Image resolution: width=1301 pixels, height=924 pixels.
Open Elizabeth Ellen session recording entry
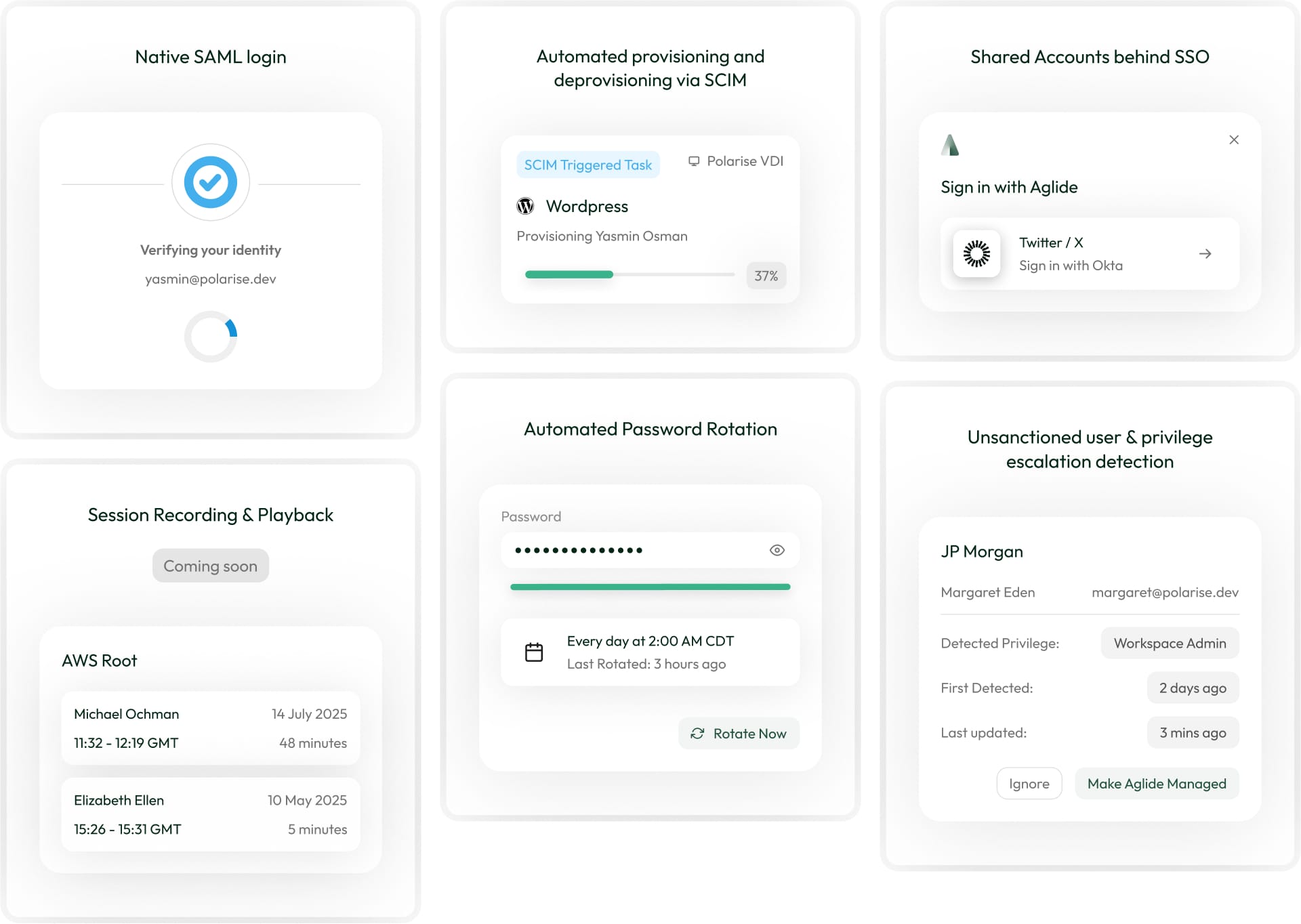pos(210,814)
